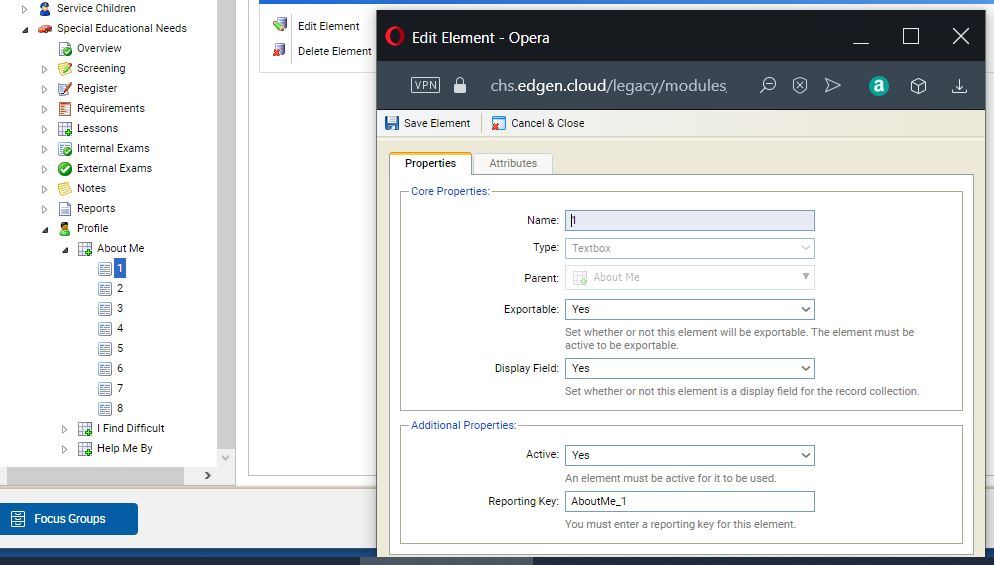
Task: Select the External Exams tree item
Action: click(x=114, y=168)
